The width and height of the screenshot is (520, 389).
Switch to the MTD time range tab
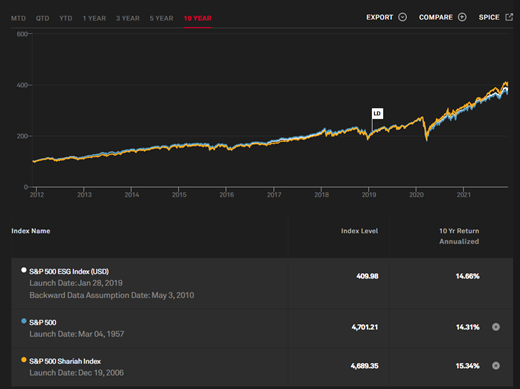point(18,18)
